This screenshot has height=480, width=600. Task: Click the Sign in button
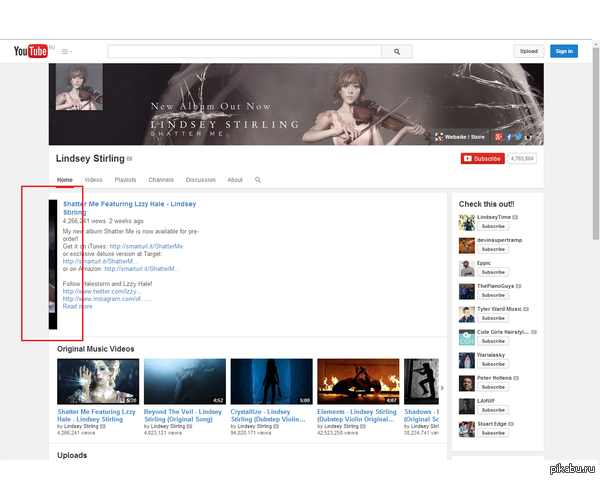(564, 51)
